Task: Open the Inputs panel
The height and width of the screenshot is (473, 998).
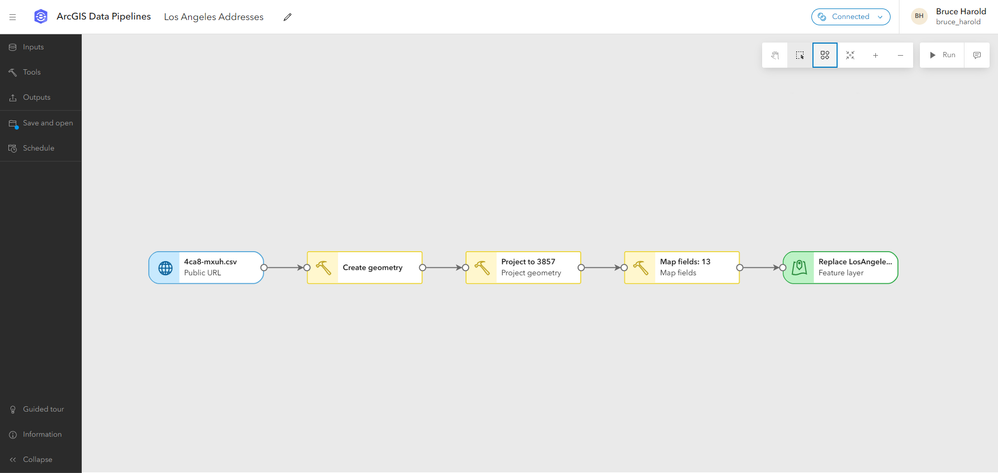Action: tap(41, 47)
